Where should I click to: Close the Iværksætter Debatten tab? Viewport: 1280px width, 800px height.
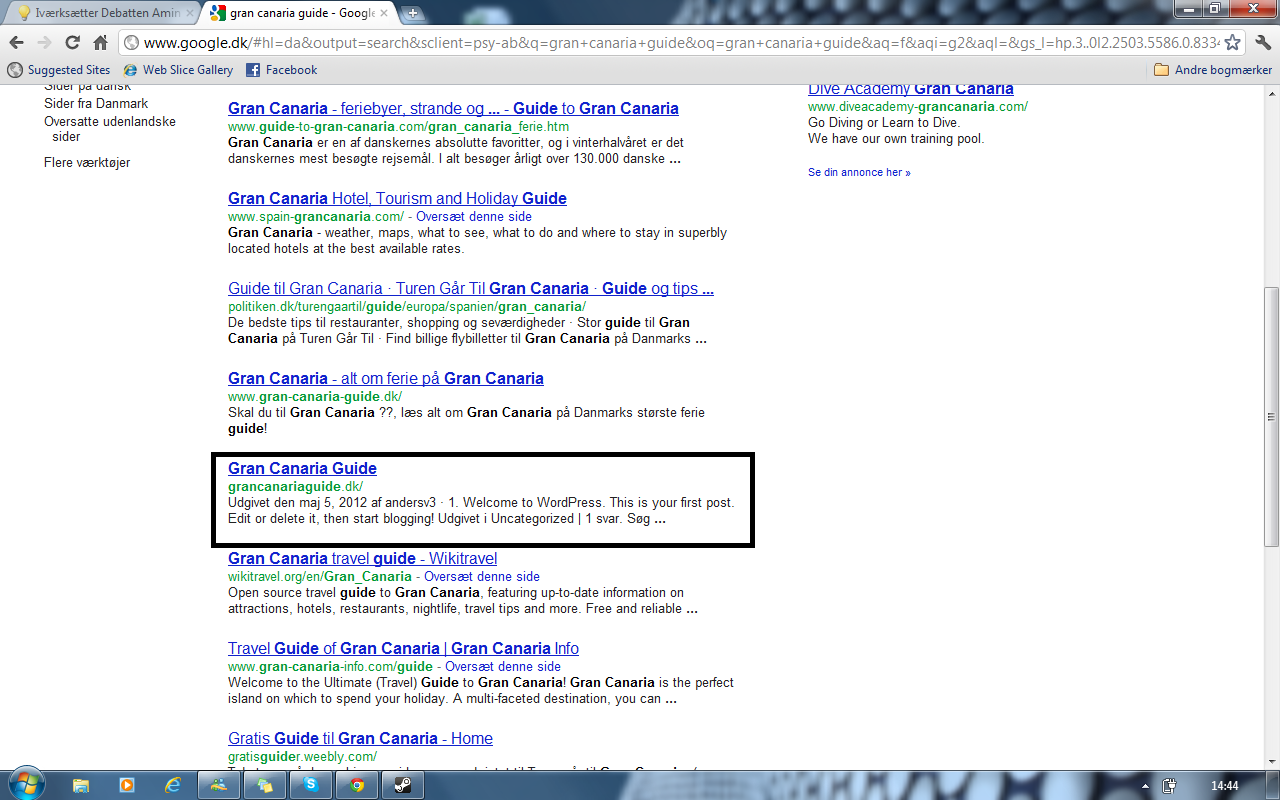point(190,14)
